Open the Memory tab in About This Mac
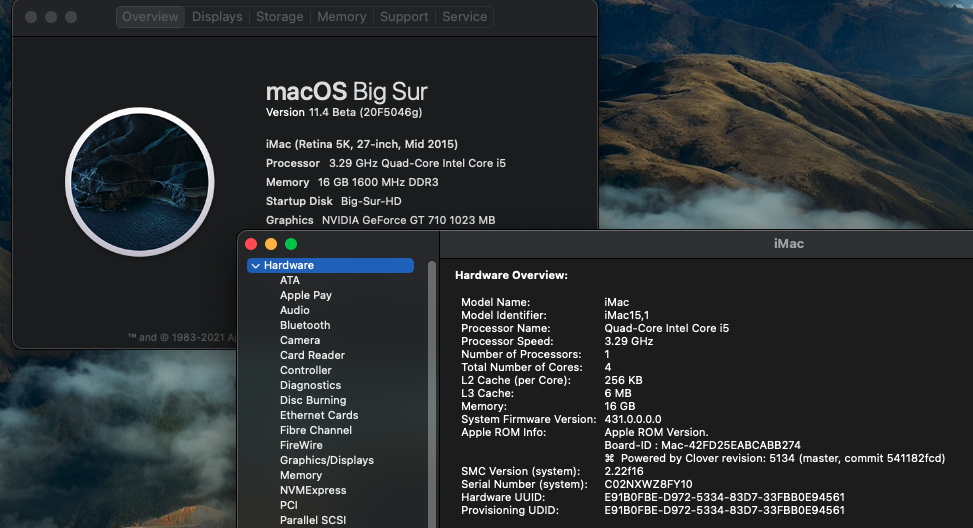 [342, 17]
